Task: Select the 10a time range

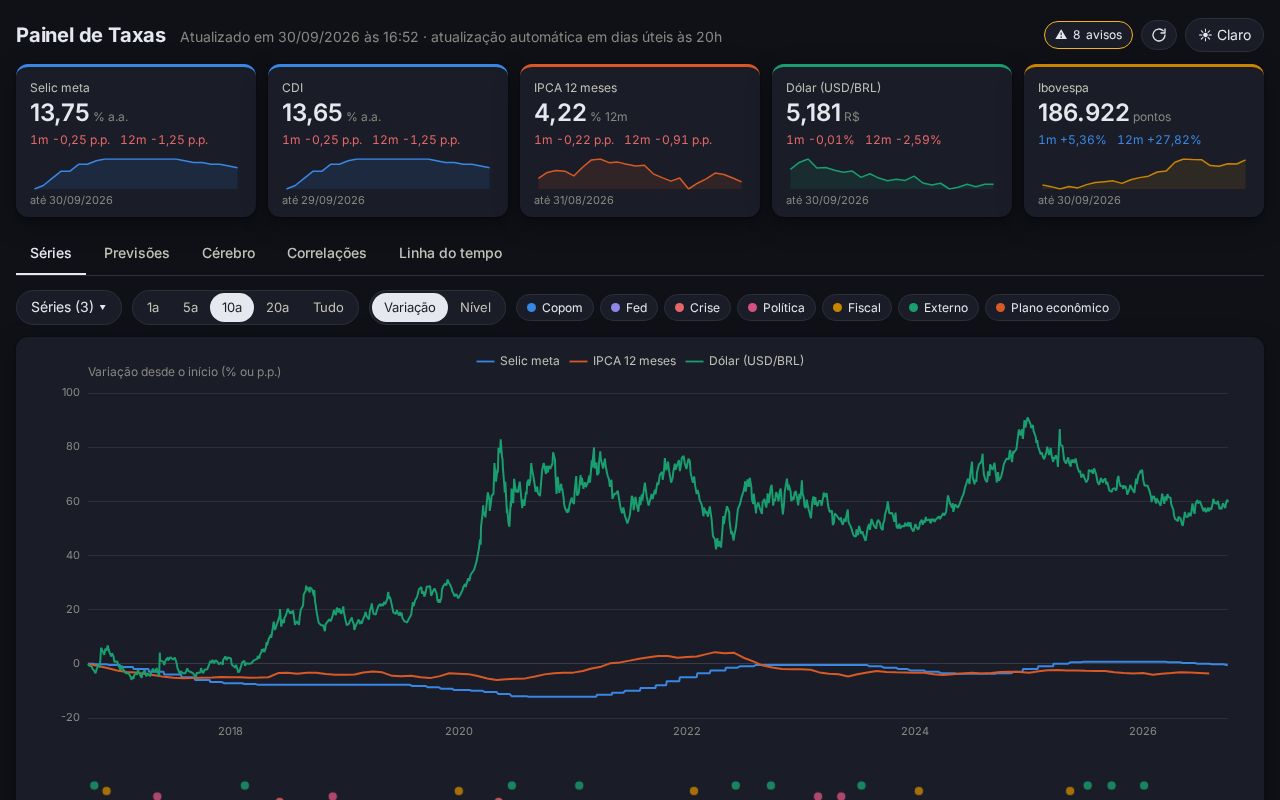Action: (232, 307)
